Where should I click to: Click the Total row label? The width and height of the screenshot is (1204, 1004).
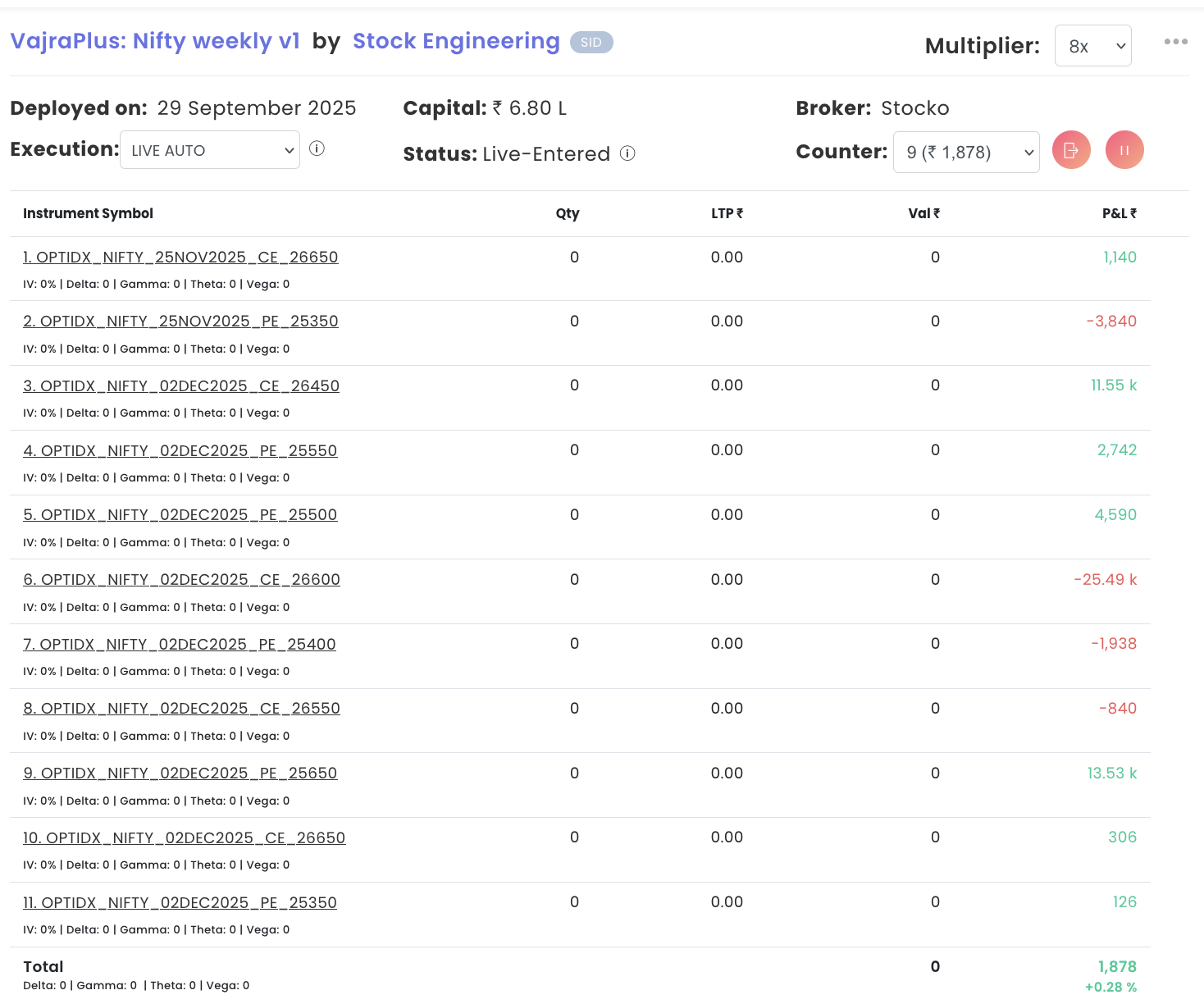click(x=43, y=967)
